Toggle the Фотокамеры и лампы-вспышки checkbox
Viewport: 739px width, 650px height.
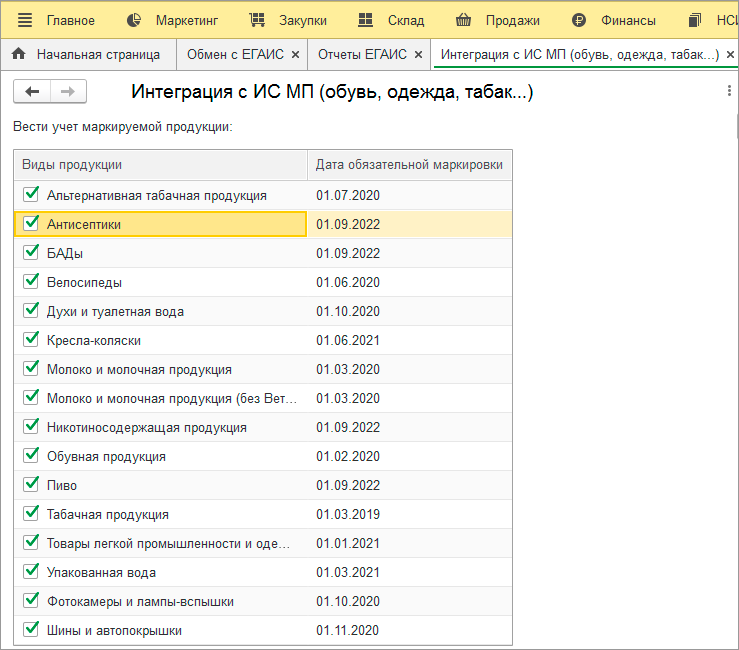click(31, 601)
